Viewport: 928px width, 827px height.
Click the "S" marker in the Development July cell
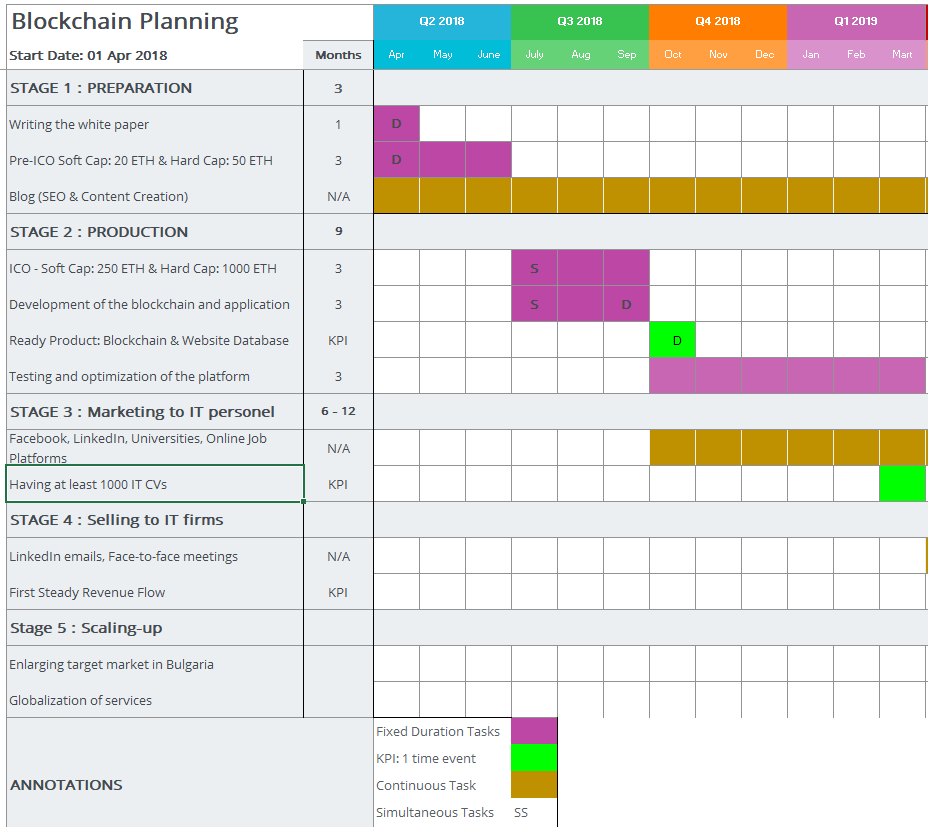pyautogui.click(x=533, y=304)
